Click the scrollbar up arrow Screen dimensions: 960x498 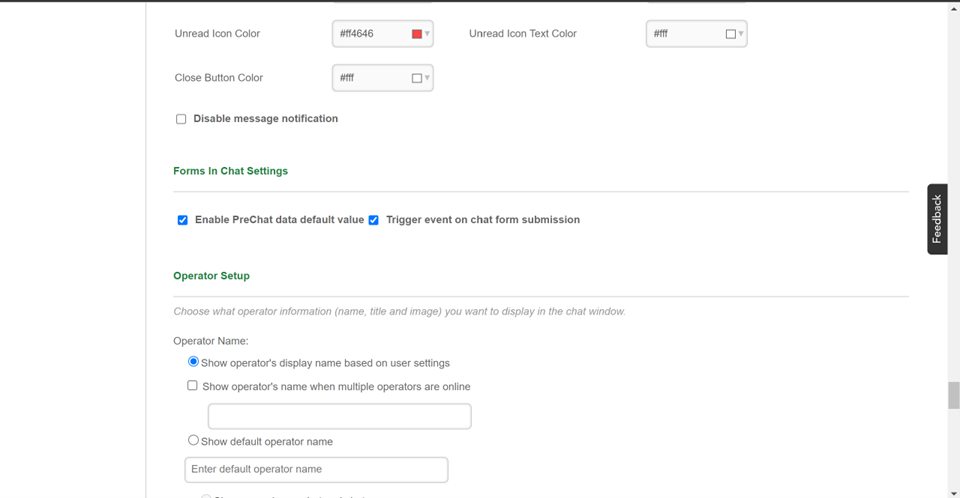point(954,8)
